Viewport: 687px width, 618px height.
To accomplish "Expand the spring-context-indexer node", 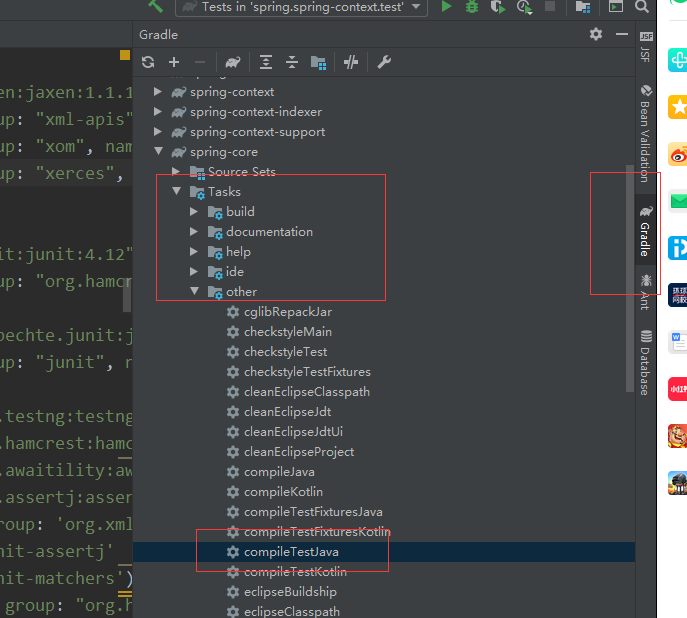I will [x=158, y=112].
